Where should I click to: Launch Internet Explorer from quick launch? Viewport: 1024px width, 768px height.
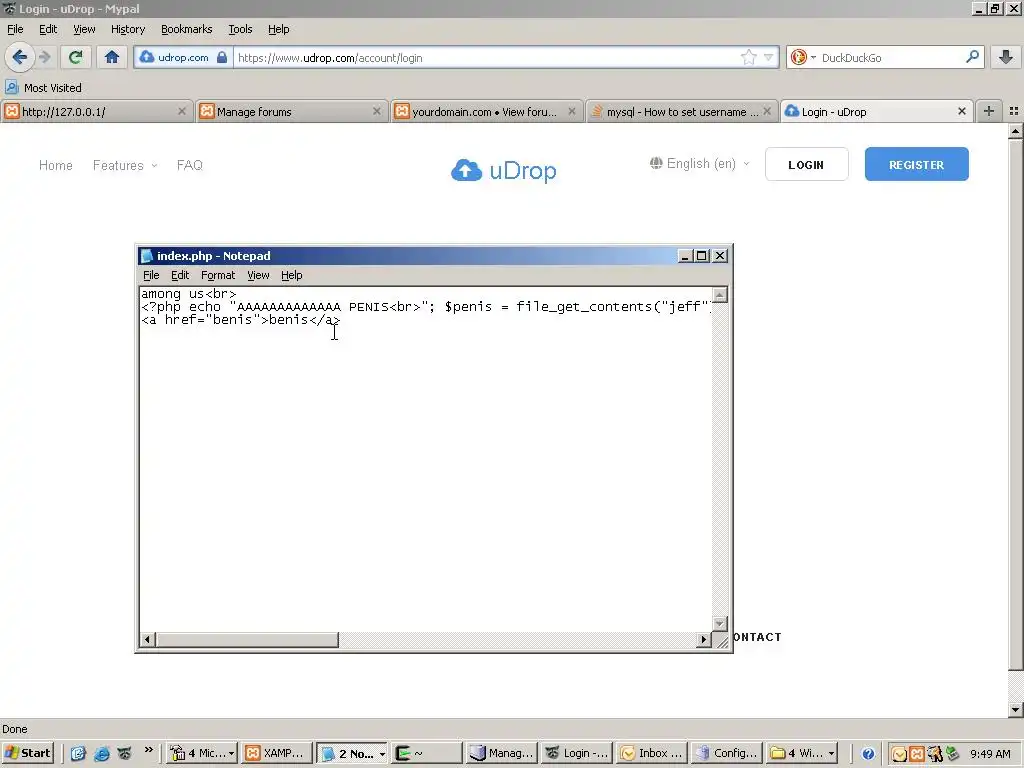point(101,754)
